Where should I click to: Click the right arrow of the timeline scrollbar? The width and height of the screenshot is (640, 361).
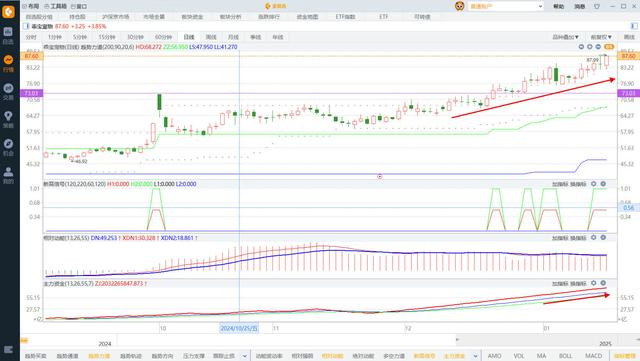coord(637,340)
